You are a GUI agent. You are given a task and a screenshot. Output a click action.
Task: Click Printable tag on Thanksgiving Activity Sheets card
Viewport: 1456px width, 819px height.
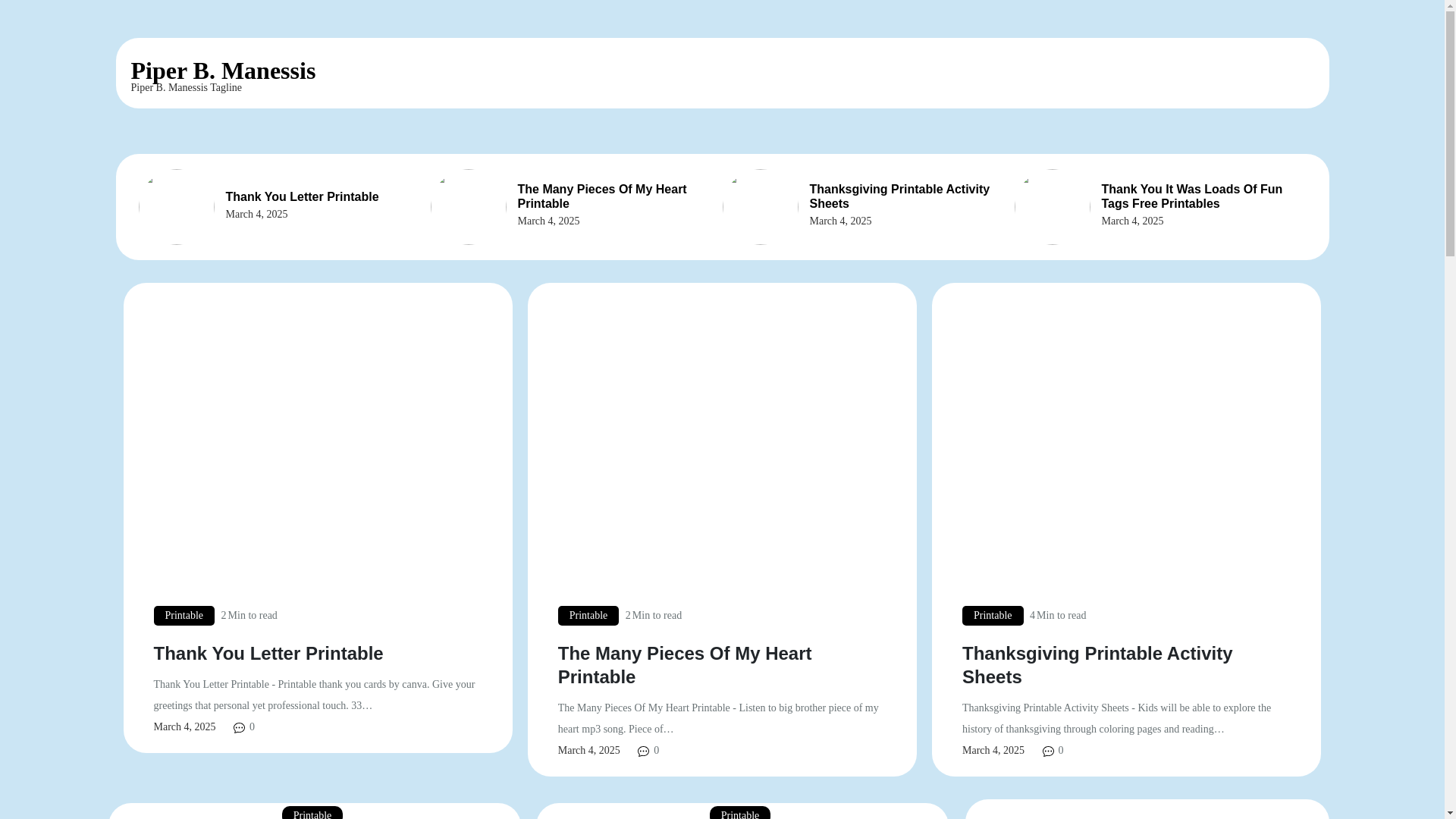pos(993,616)
